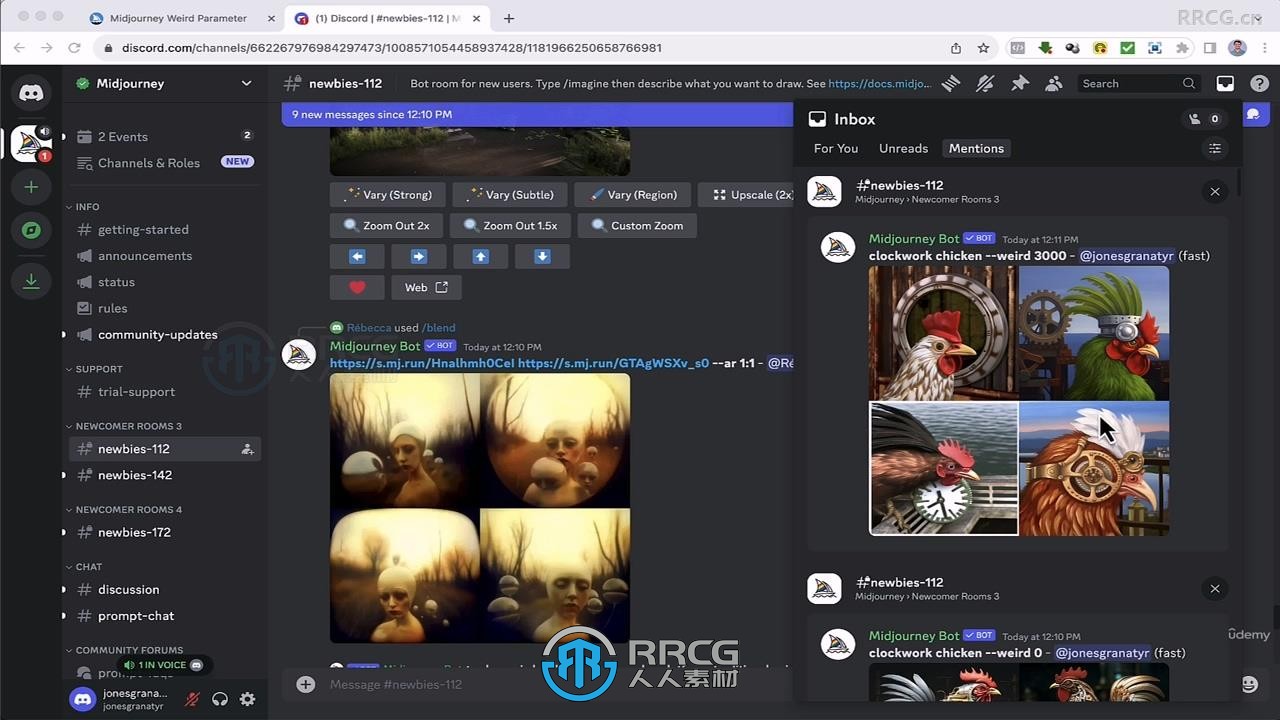Open the 2 Events item
Viewport: 1280px width, 720px height.
165,137
